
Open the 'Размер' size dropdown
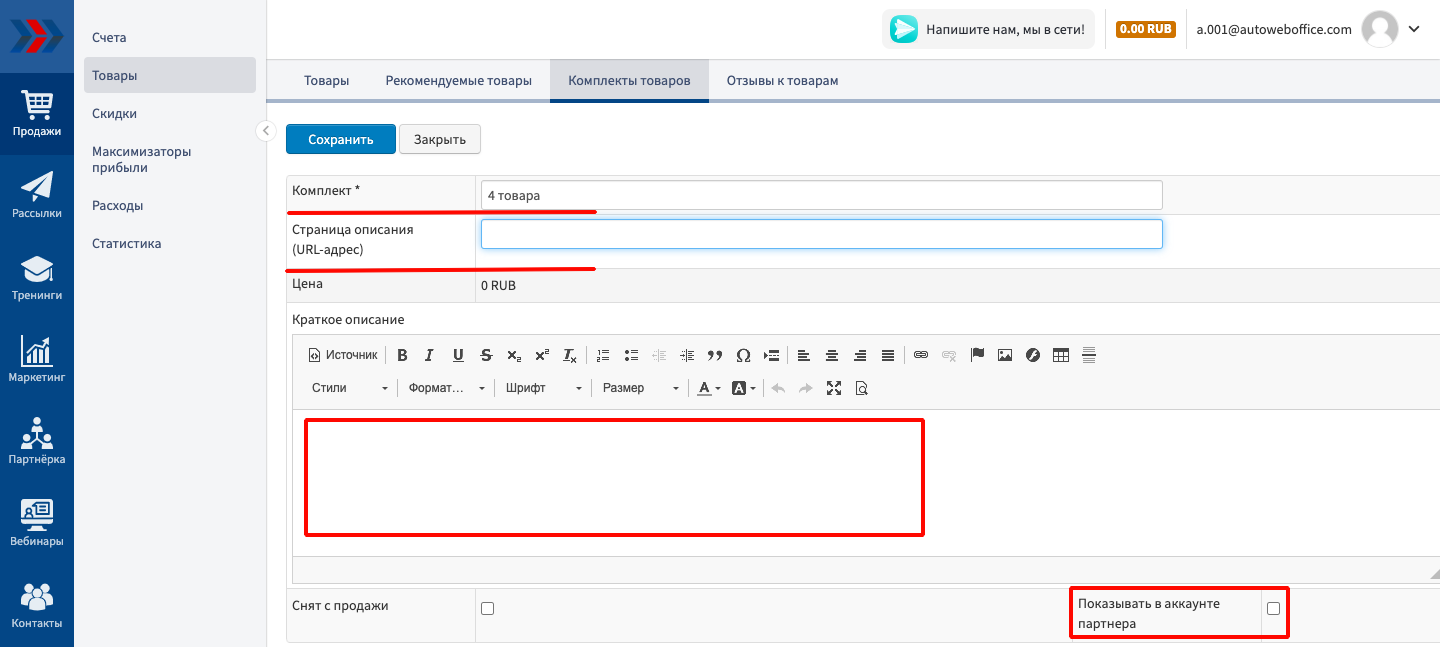pyautogui.click(x=640, y=388)
